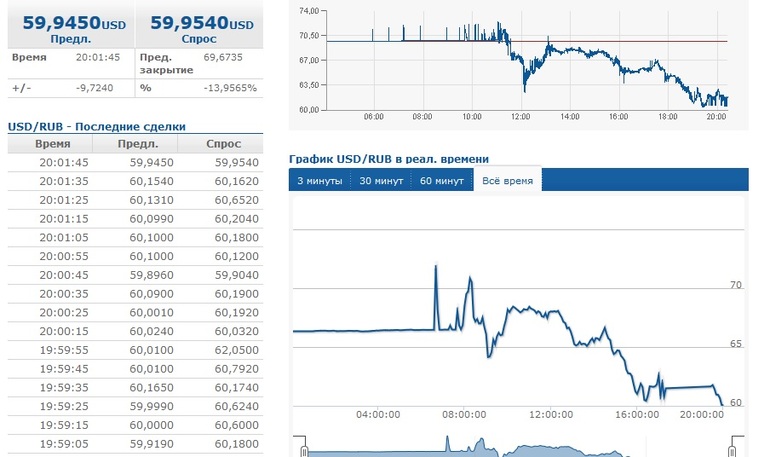Image resolution: width=770 pixels, height=457 pixels.
Task: Select the "3 минуты" chart tab
Action: coord(319,181)
